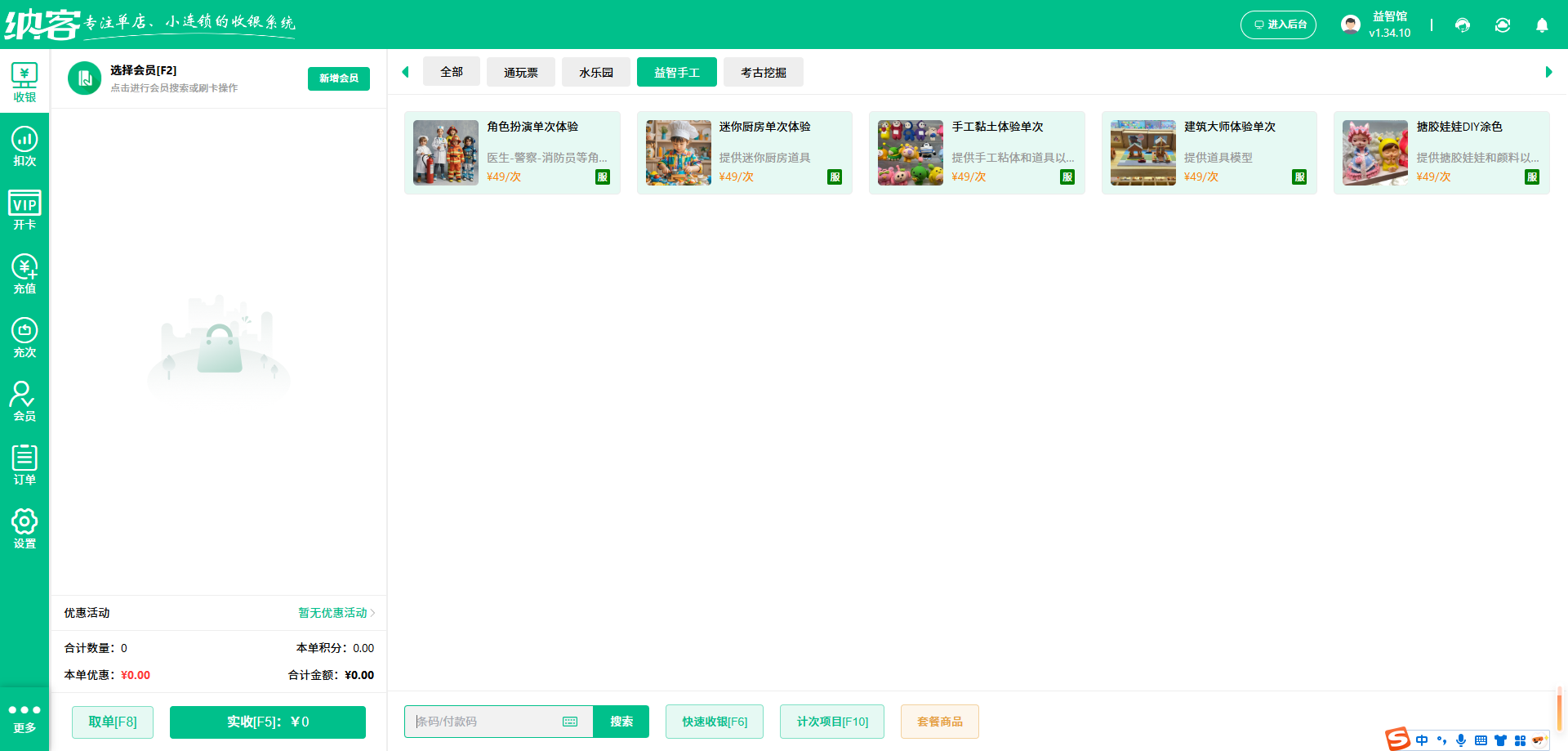Screen dimensions: 1568x751
Task: Click the customer service headset icon
Action: (x=1462, y=25)
